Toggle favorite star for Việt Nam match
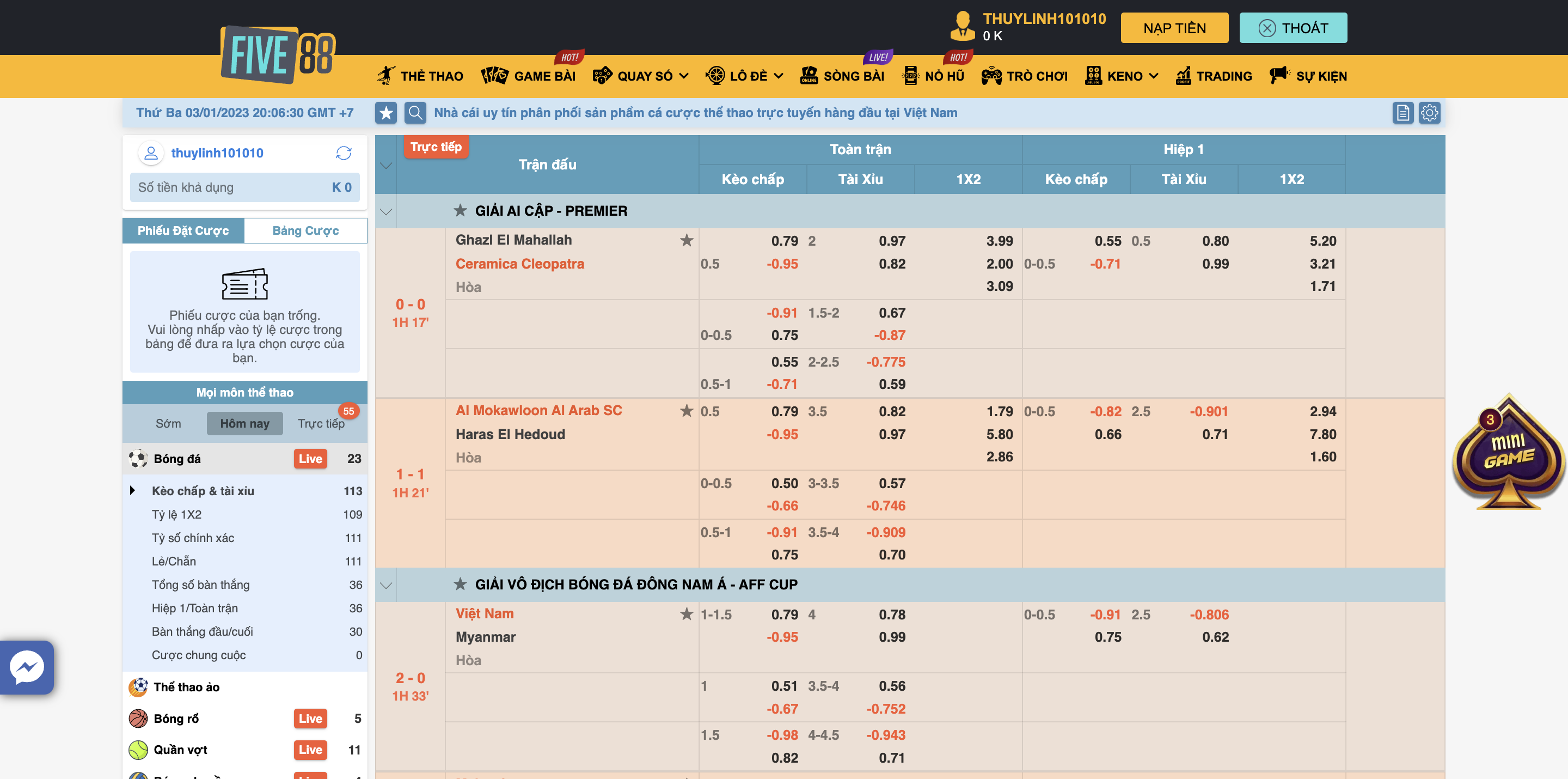This screenshot has width=1568, height=779. pyautogui.click(x=687, y=614)
